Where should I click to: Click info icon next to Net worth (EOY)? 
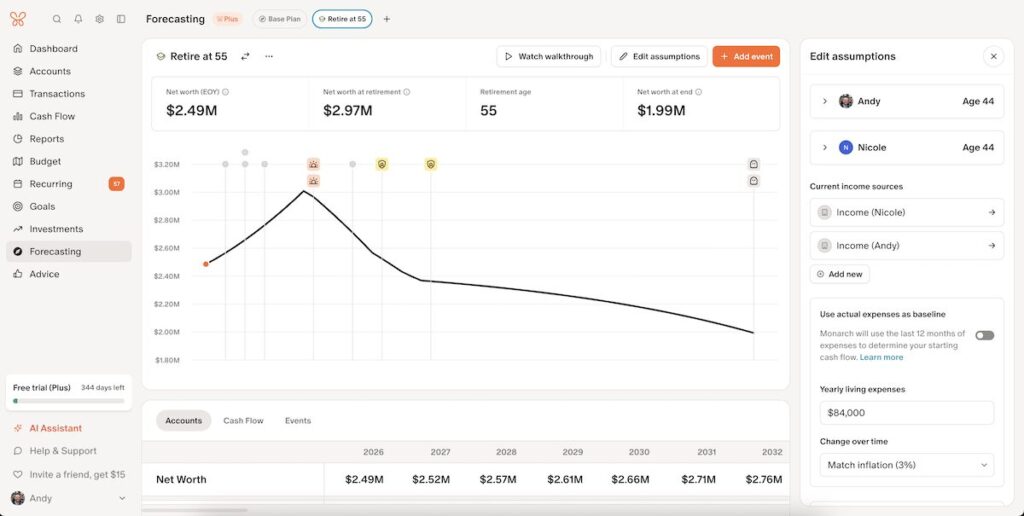pos(225,92)
